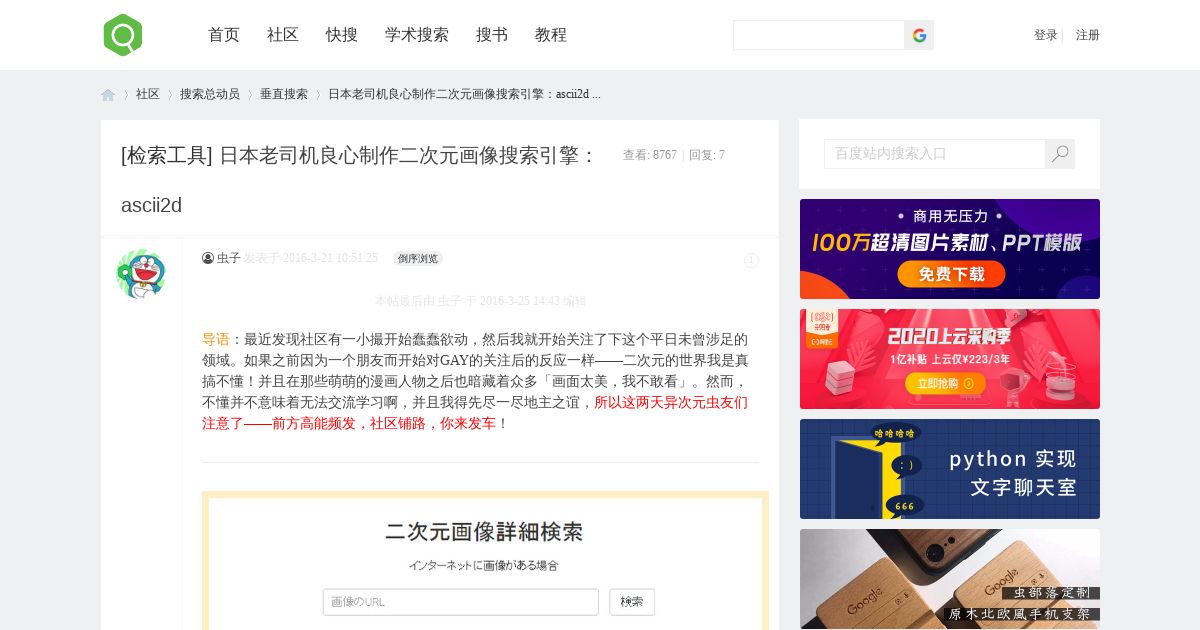Click the 注册 link
This screenshot has height=630, width=1200.
(1088, 35)
